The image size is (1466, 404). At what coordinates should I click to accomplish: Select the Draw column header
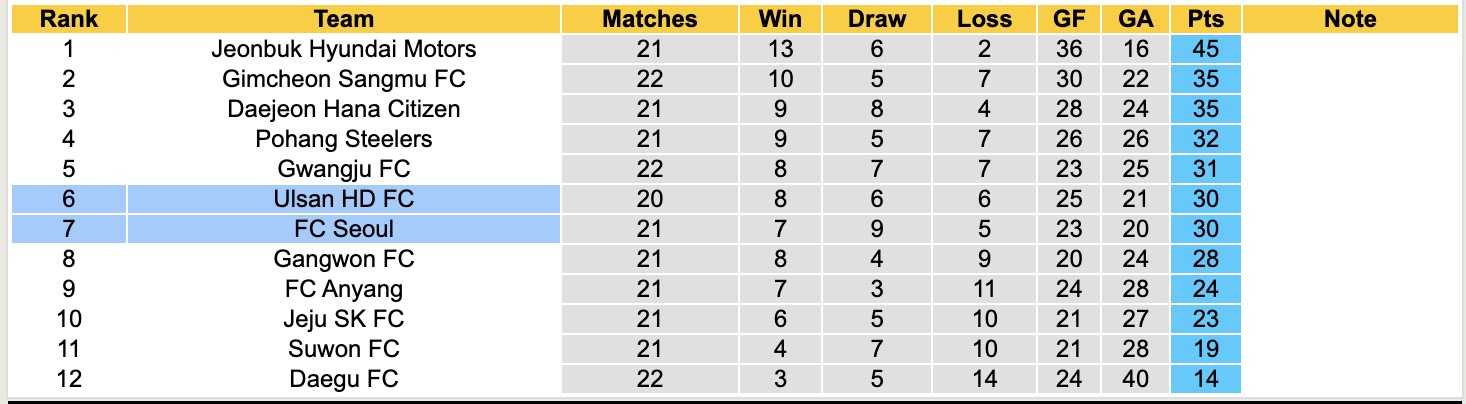(x=877, y=19)
